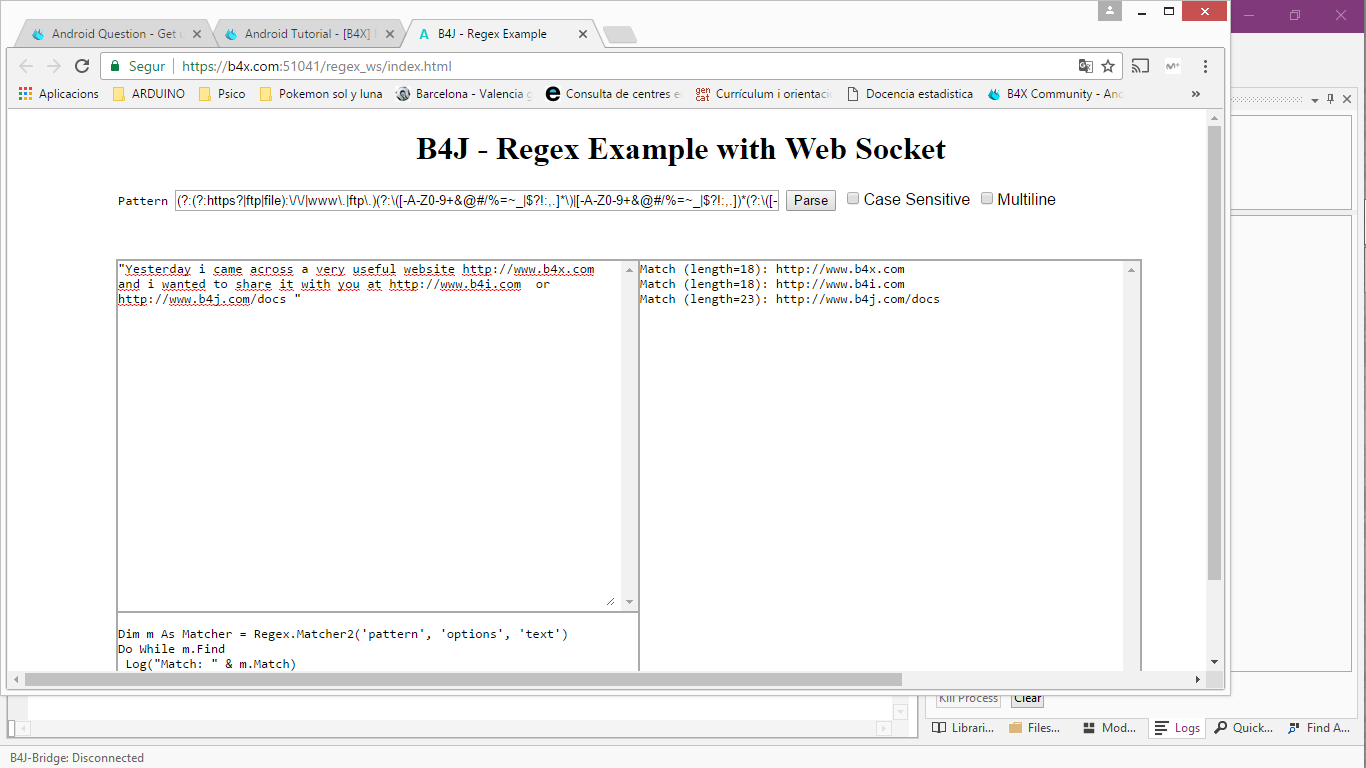Close the IDE side panel
Image resolution: width=1366 pixels, height=768 pixels.
(x=1347, y=99)
